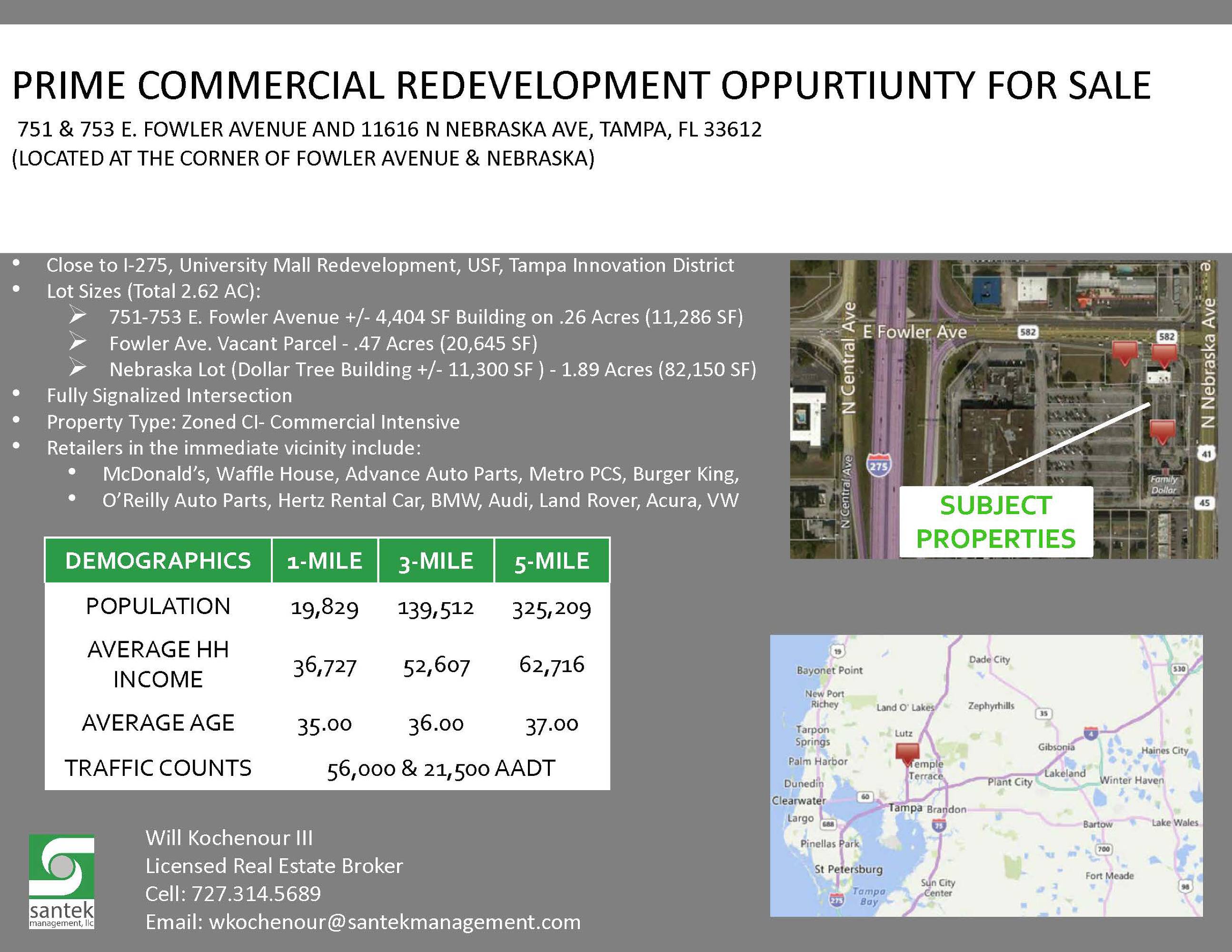Select the 5-MILE column header
1232x952 pixels.
551,561
